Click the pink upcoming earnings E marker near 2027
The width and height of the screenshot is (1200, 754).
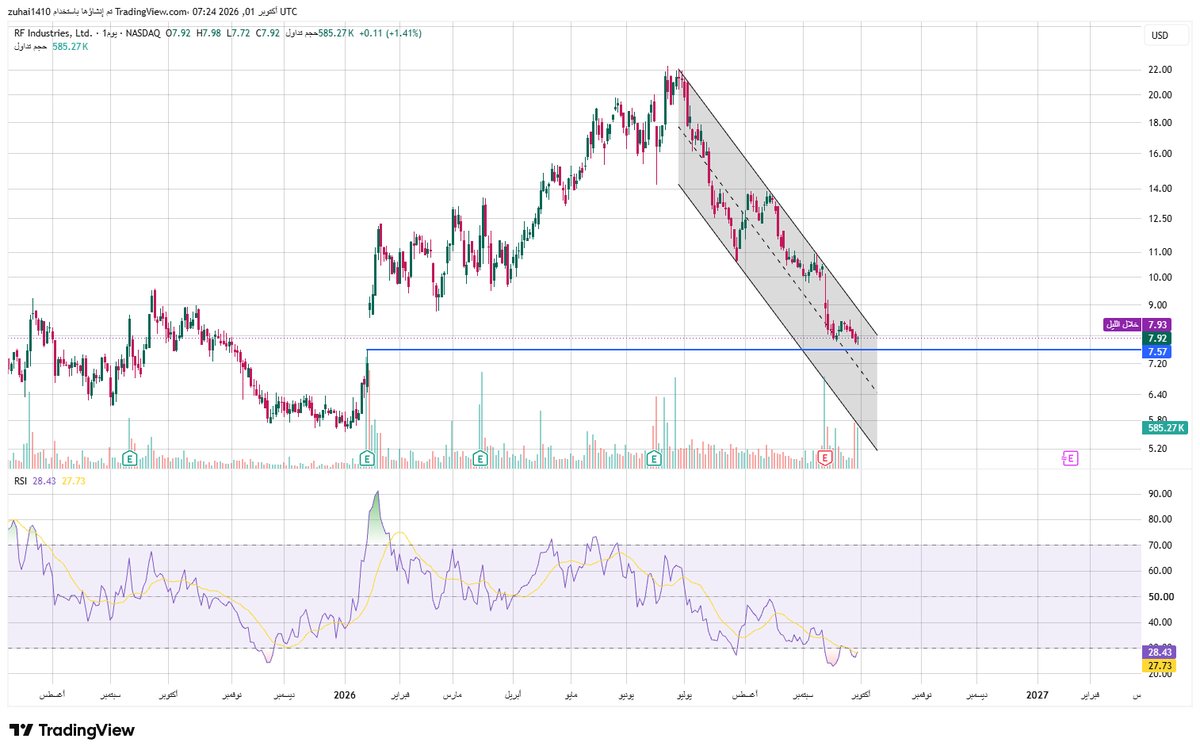(x=1070, y=458)
